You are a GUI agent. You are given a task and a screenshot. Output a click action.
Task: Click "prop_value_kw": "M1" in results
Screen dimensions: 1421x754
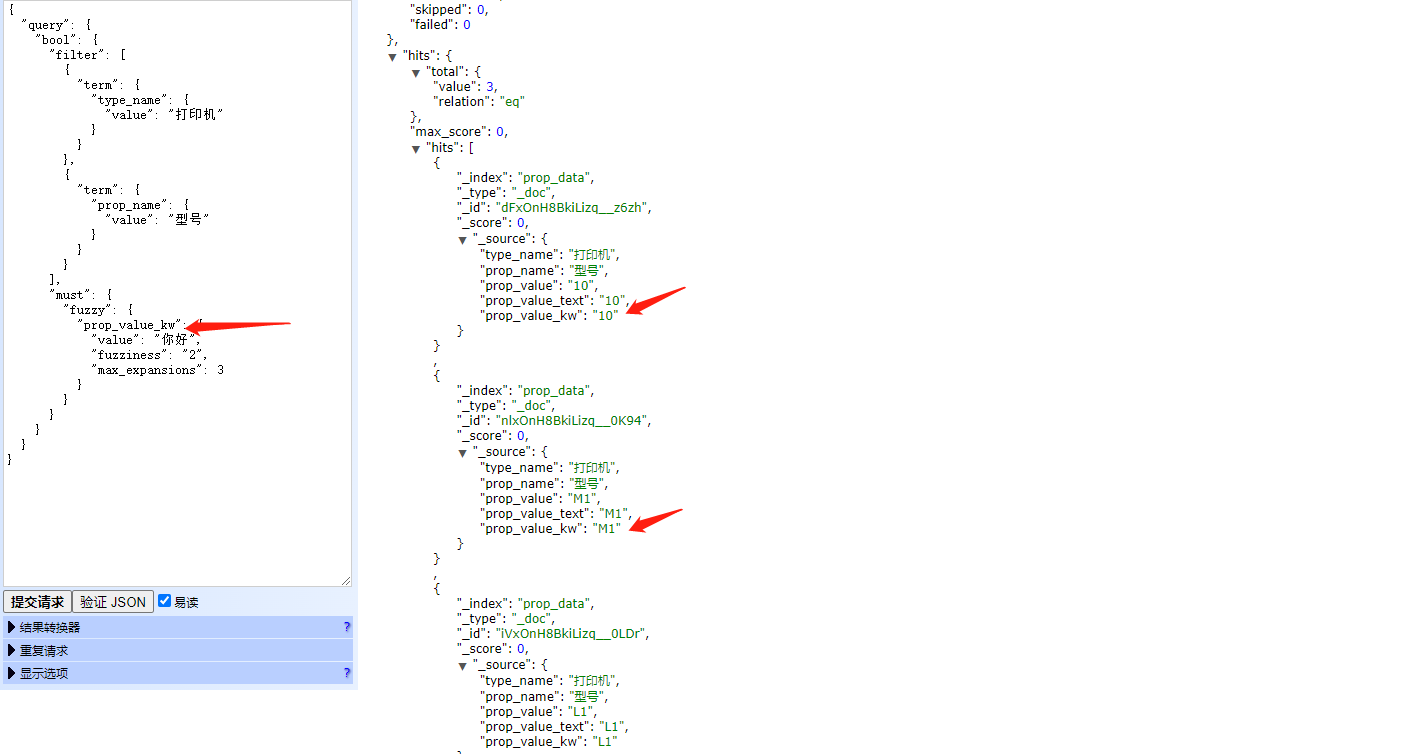(x=551, y=529)
